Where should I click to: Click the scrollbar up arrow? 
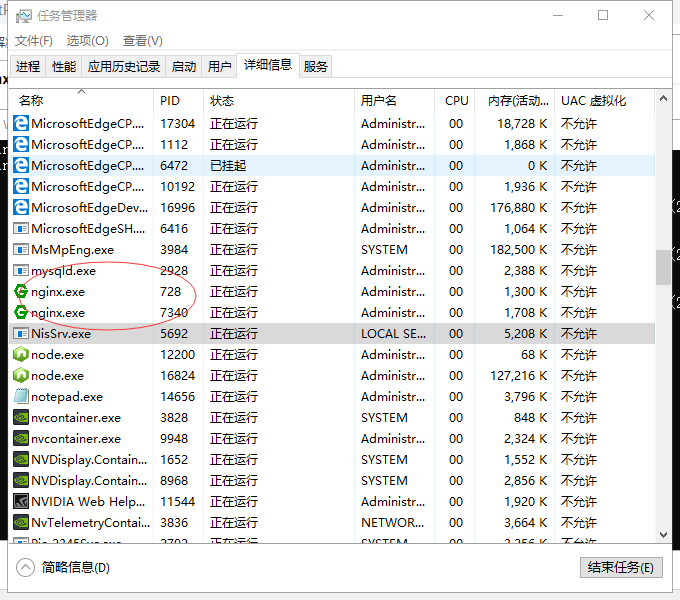663,99
